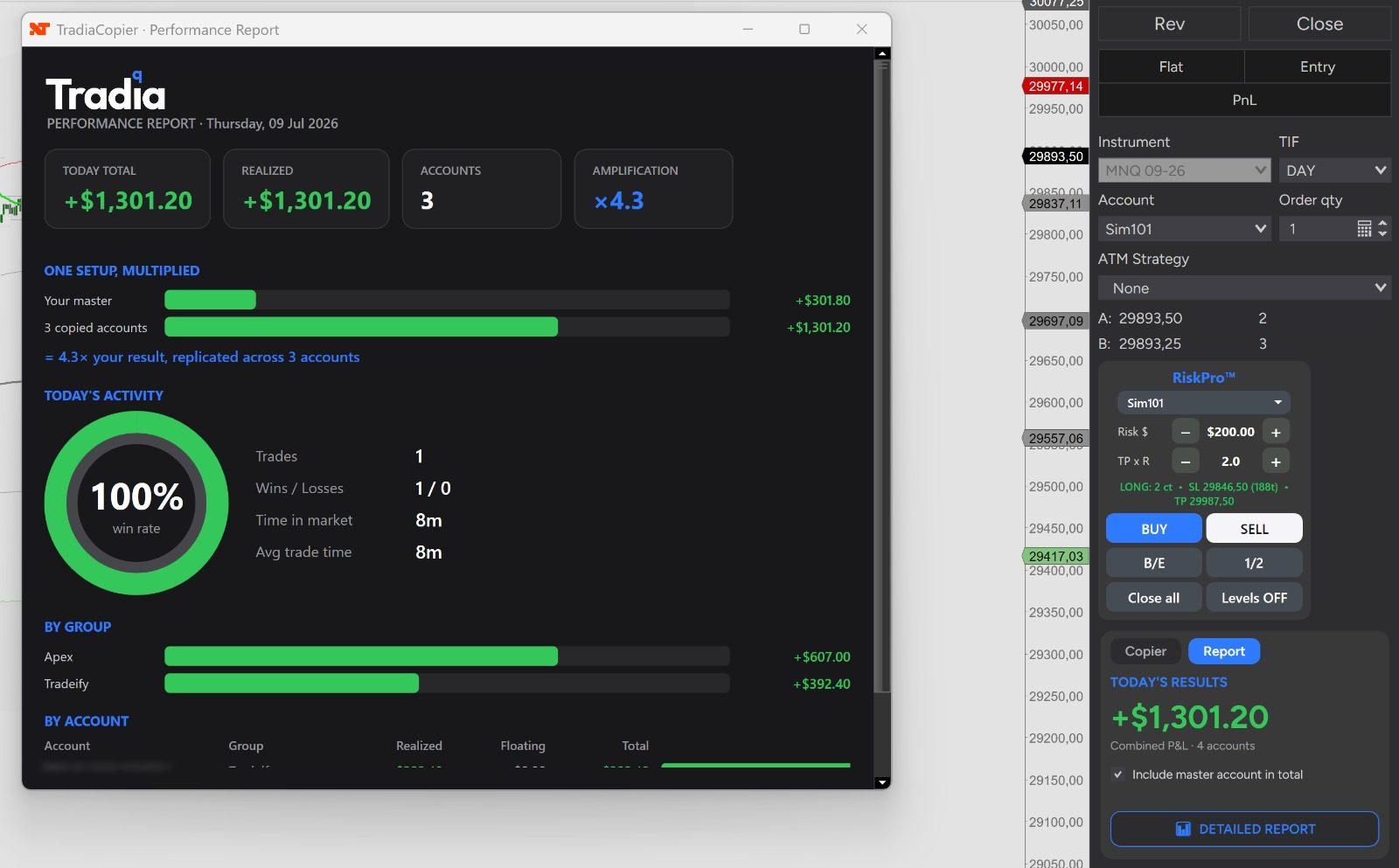This screenshot has width=1399, height=868.
Task: Open the Instrument MNQ 09-26 dropdown
Action: coord(1184,170)
